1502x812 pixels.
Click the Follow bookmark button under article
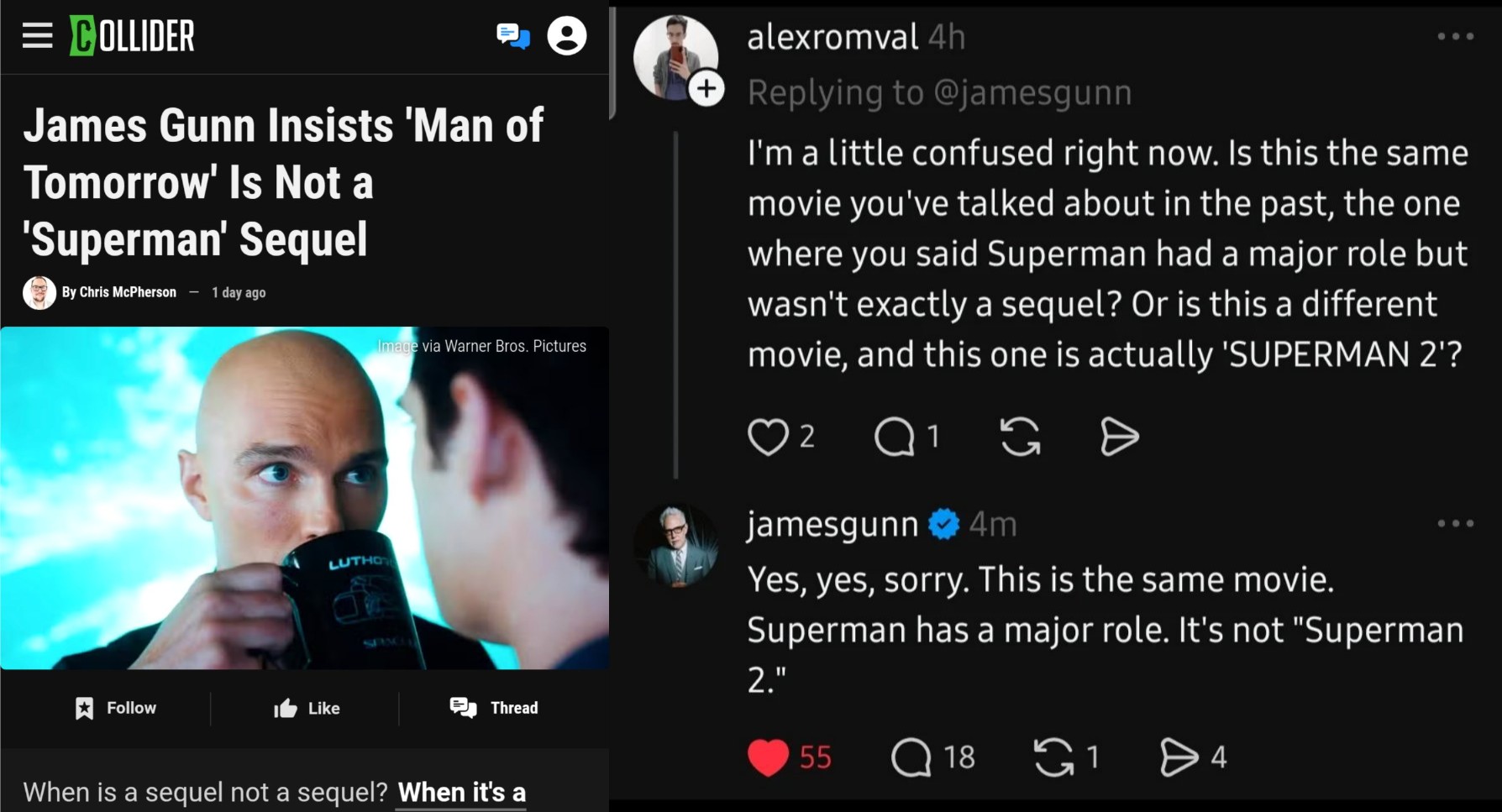pyautogui.click(x=116, y=708)
